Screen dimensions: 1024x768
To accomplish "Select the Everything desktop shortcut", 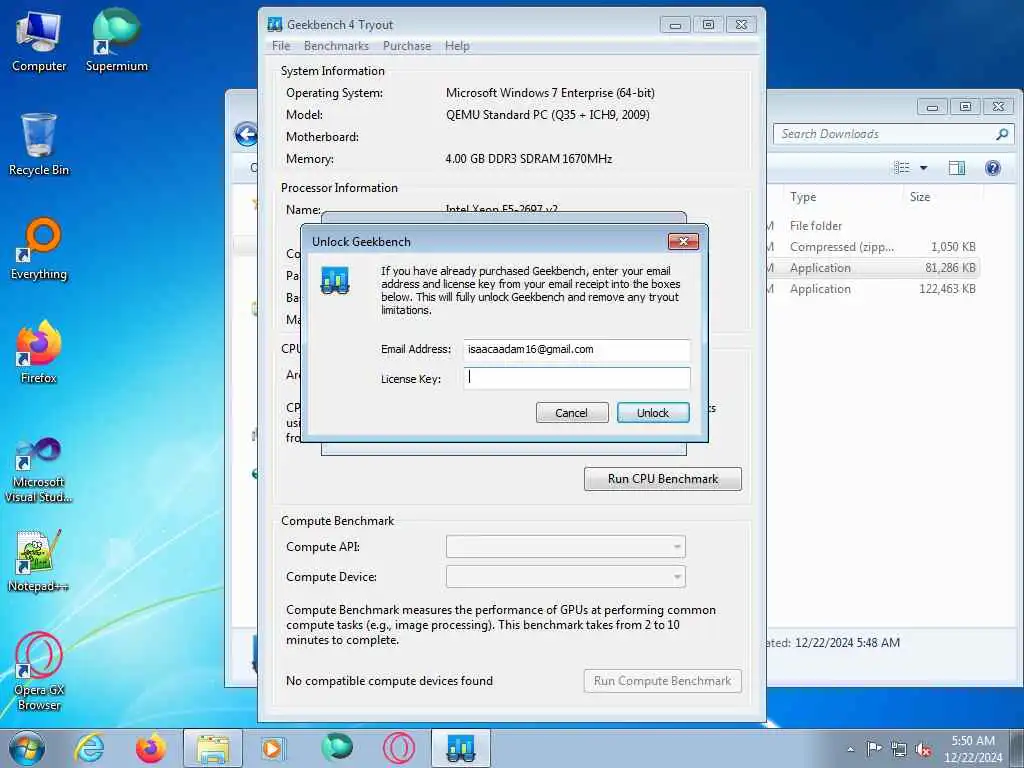I will 39,249.
